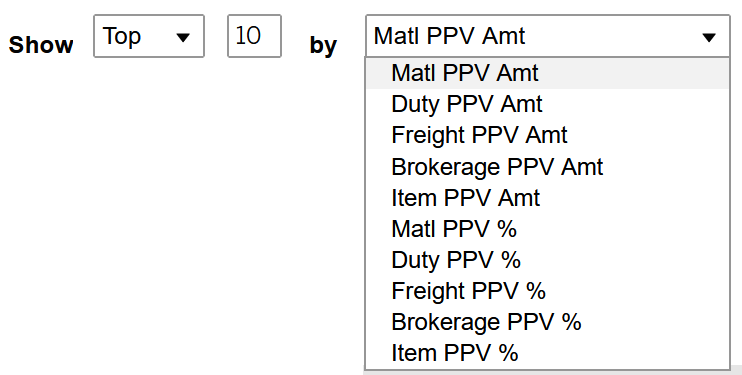Pick Duty PPV % from the dropdown list
The image size is (742, 375).
[x=548, y=260]
